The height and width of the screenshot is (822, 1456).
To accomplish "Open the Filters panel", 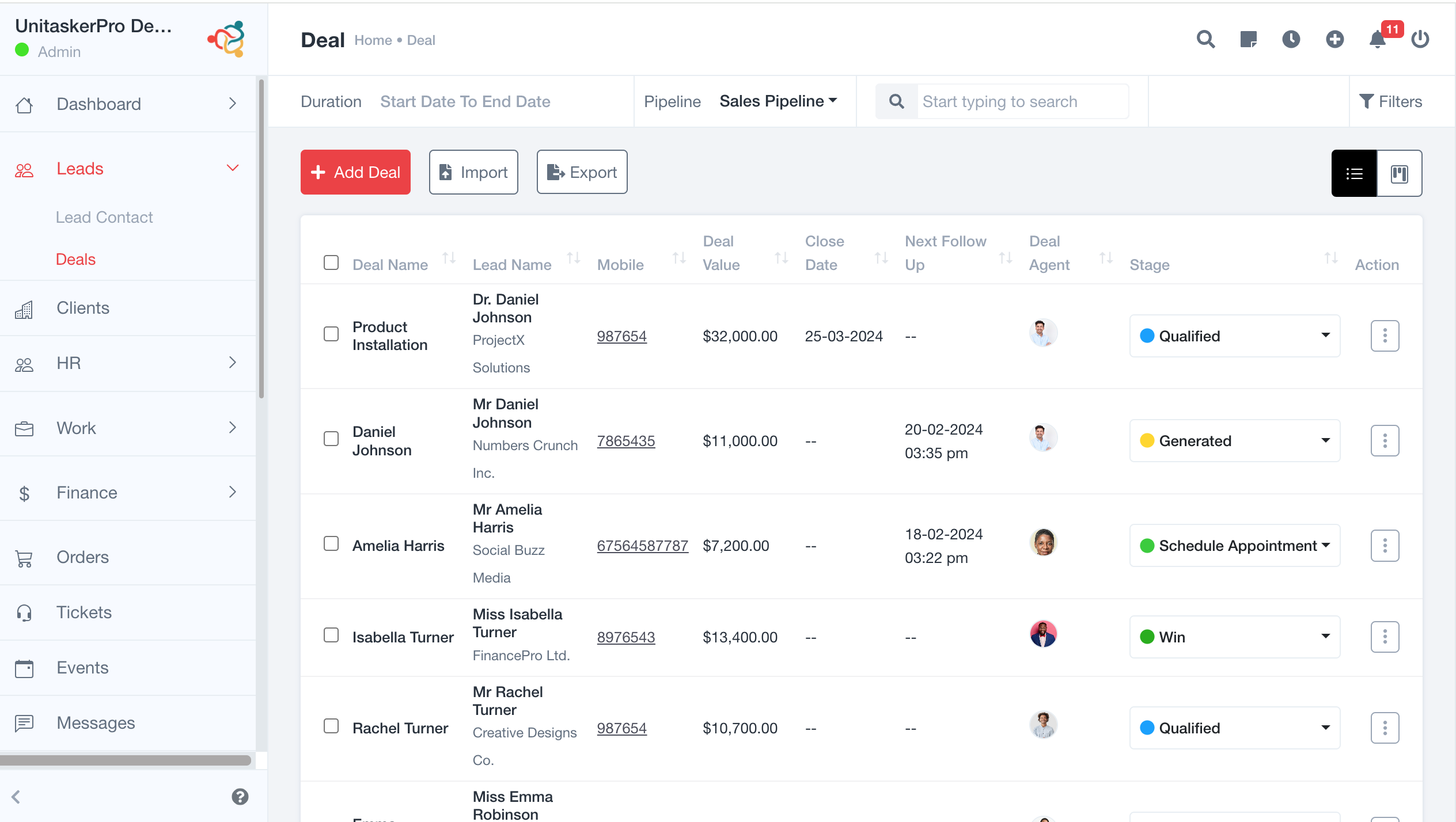I will point(1390,101).
